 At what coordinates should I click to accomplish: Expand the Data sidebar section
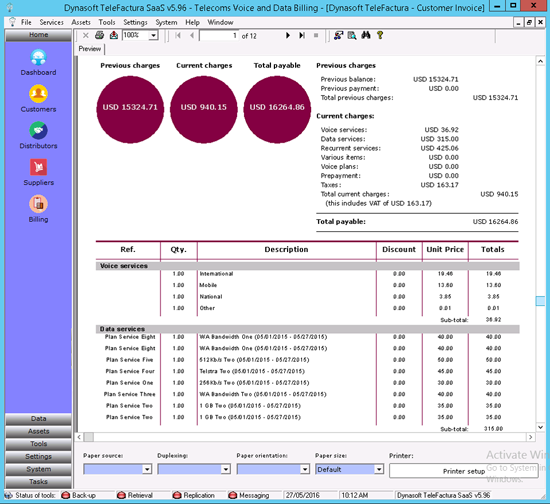pos(38,419)
